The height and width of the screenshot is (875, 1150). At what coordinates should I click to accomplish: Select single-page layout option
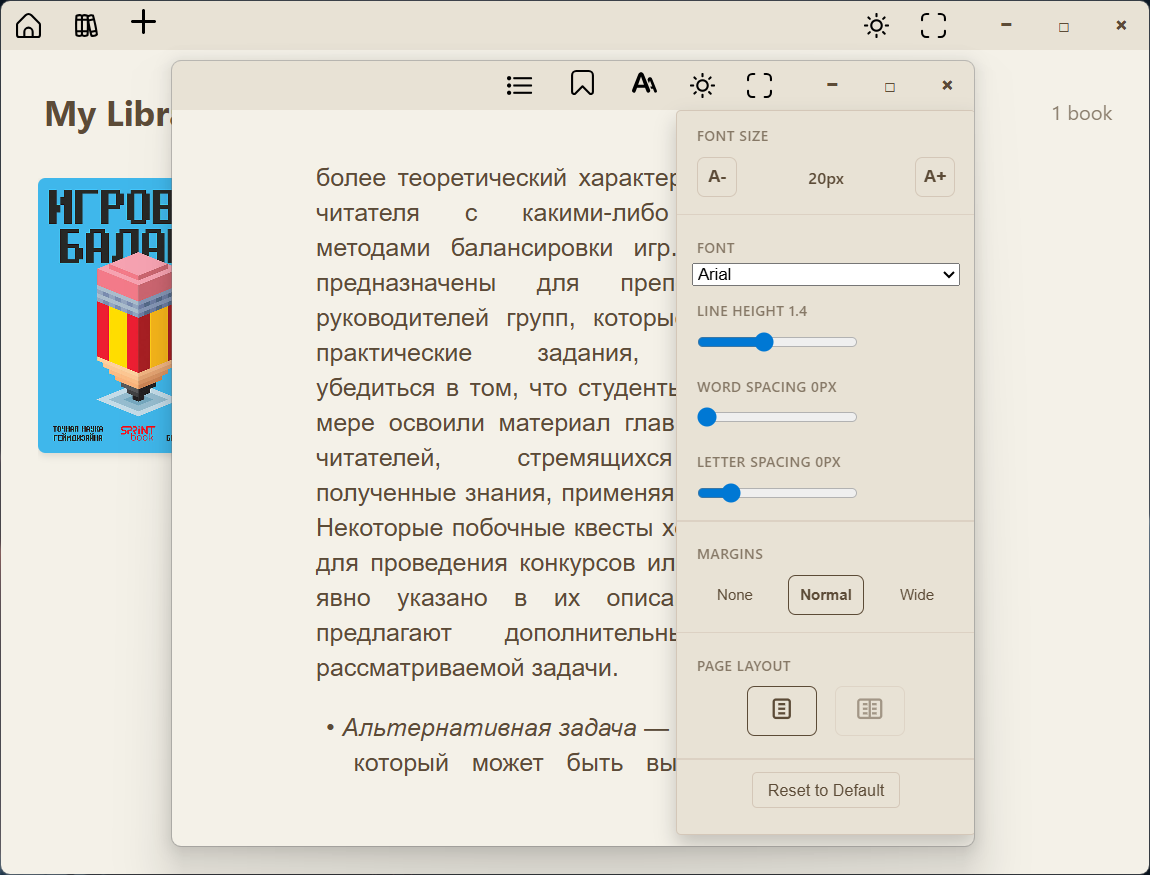[782, 710]
